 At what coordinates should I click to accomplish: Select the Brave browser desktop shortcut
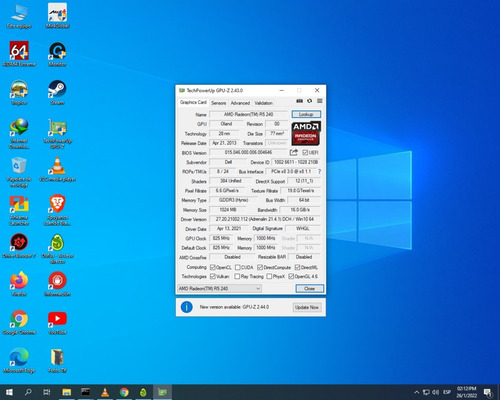tap(57, 210)
